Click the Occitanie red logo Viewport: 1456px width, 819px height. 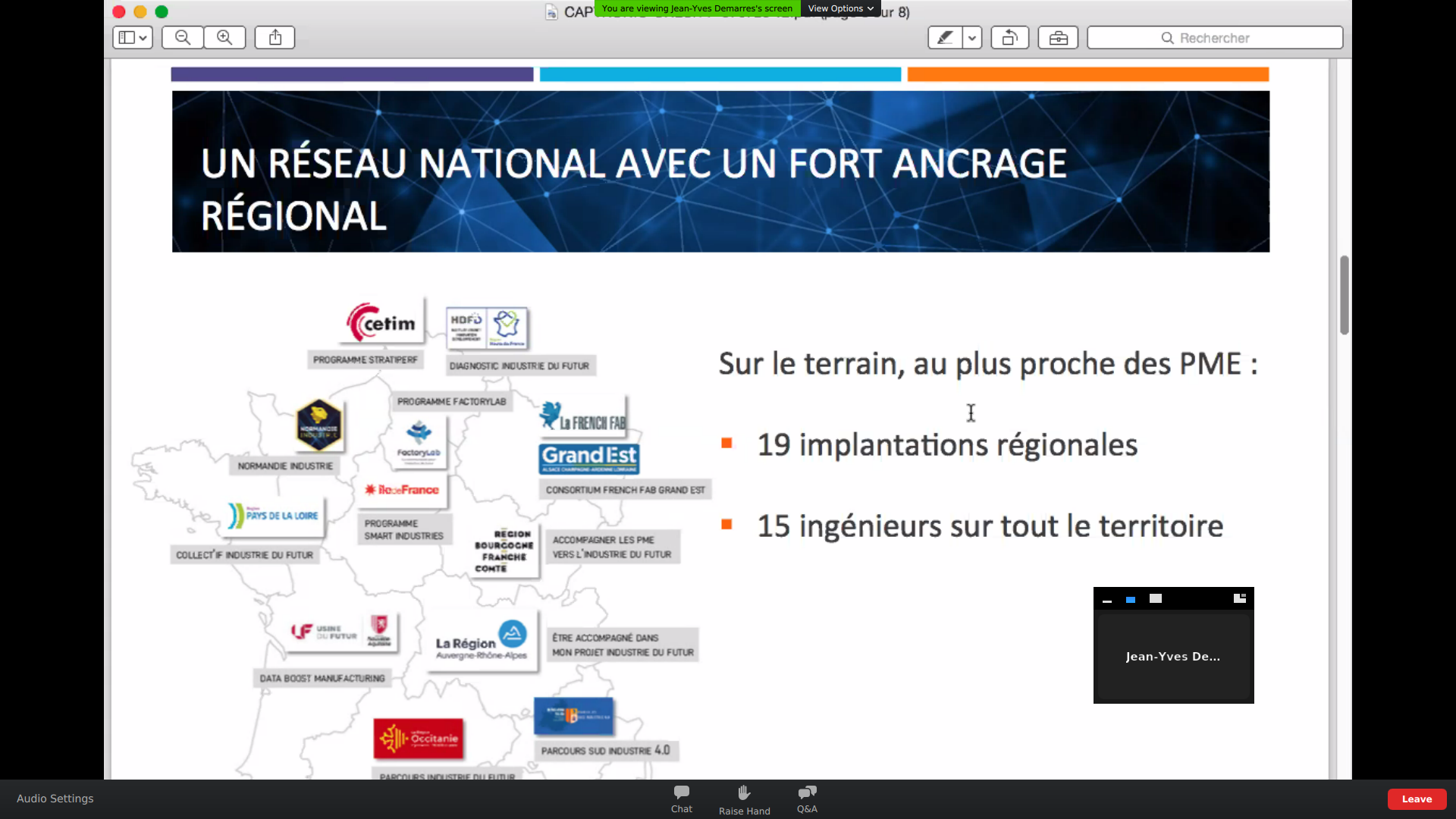[x=419, y=739]
